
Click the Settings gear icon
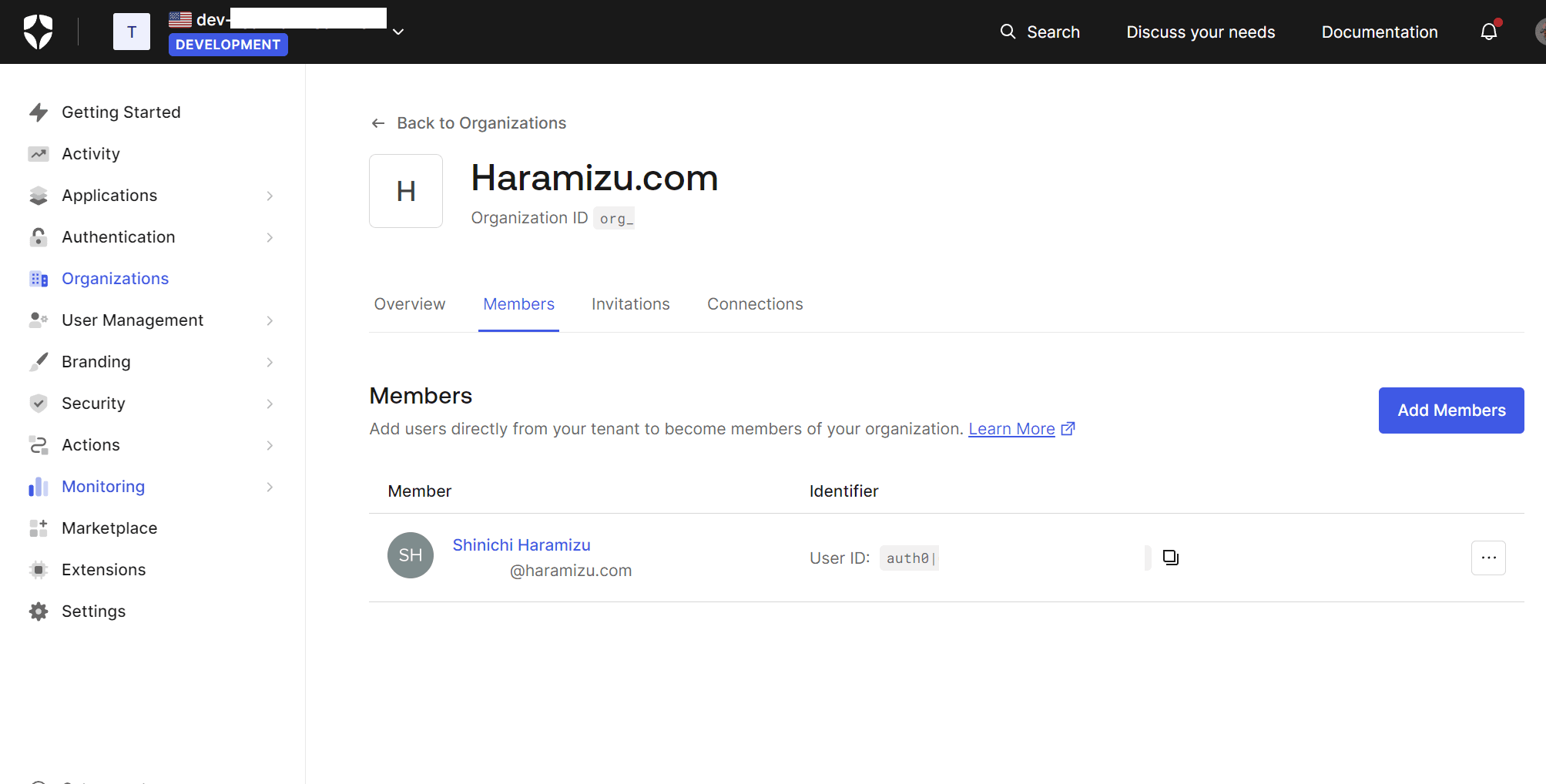[39, 611]
